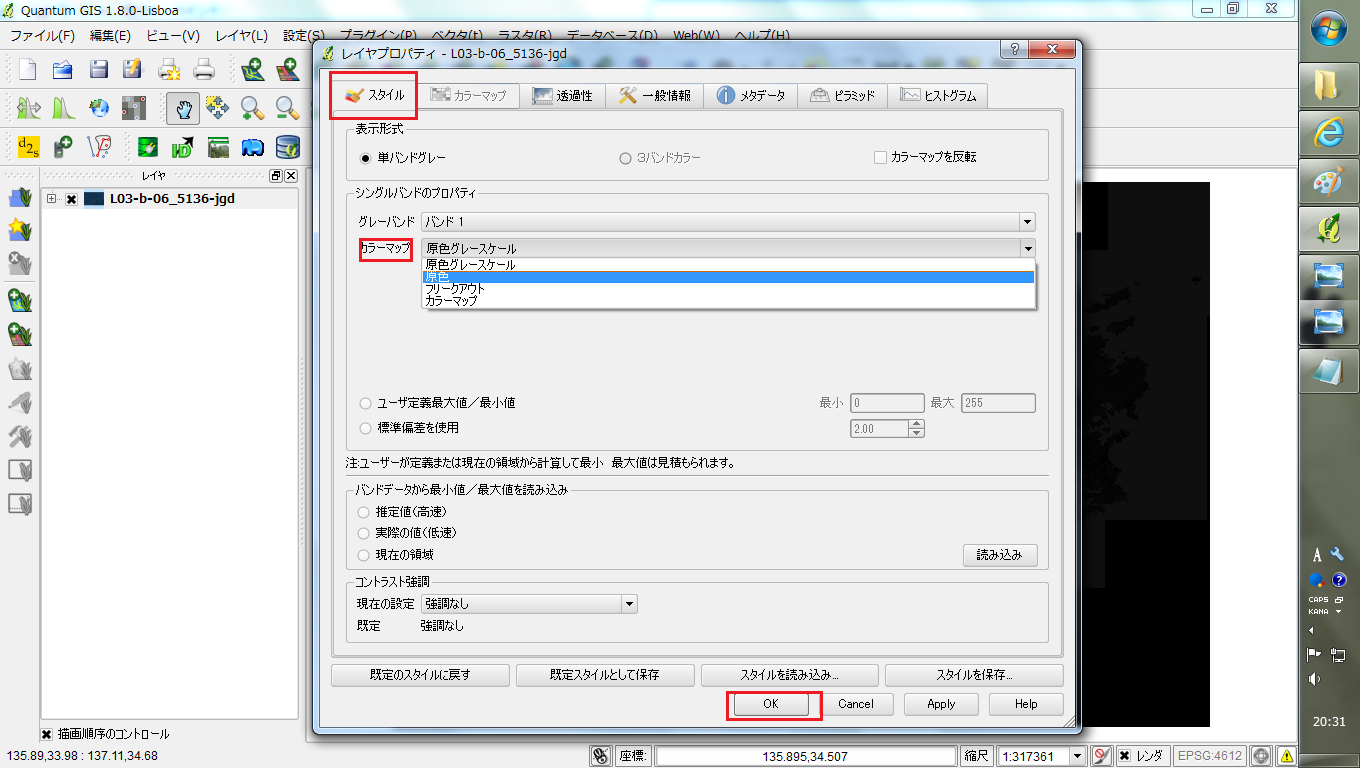Toggle visibility checkbox of L03-b-06_5136-jgd layer
This screenshot has width=1360, height=768.
point(72,199)
